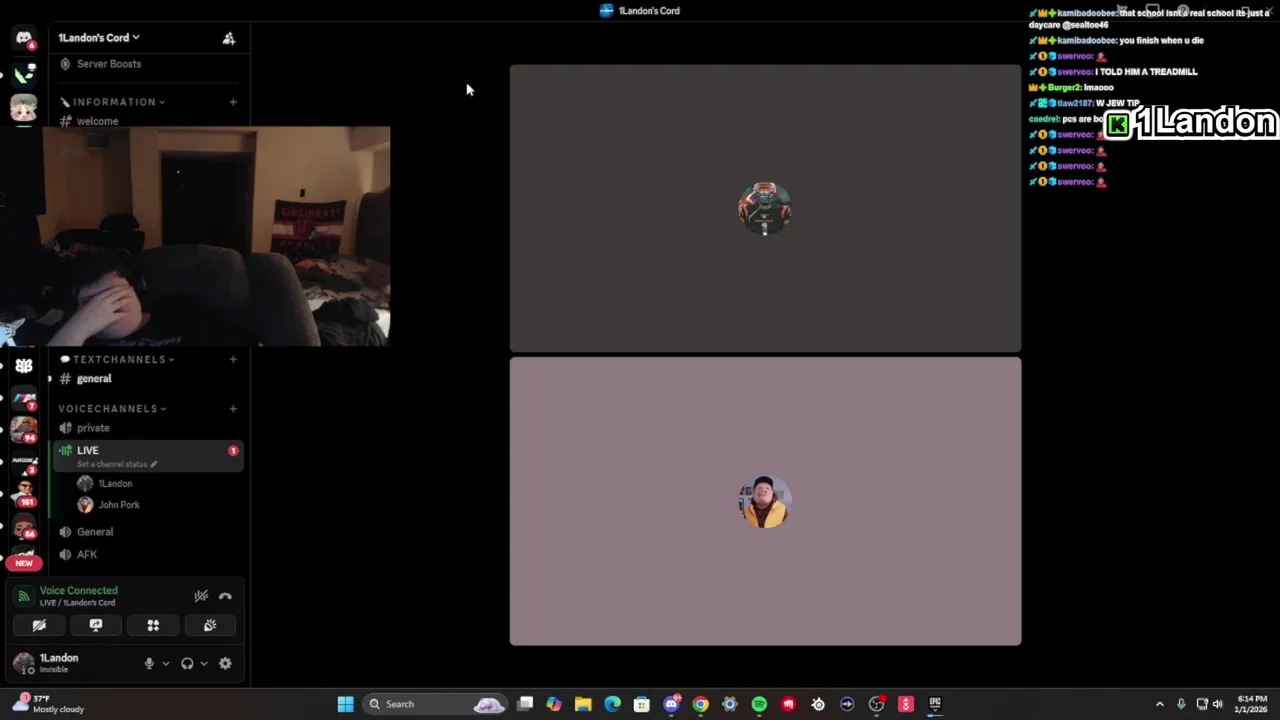Click Set a channel status
This screenshot has width=1280, height=720.
pos(117,464)
